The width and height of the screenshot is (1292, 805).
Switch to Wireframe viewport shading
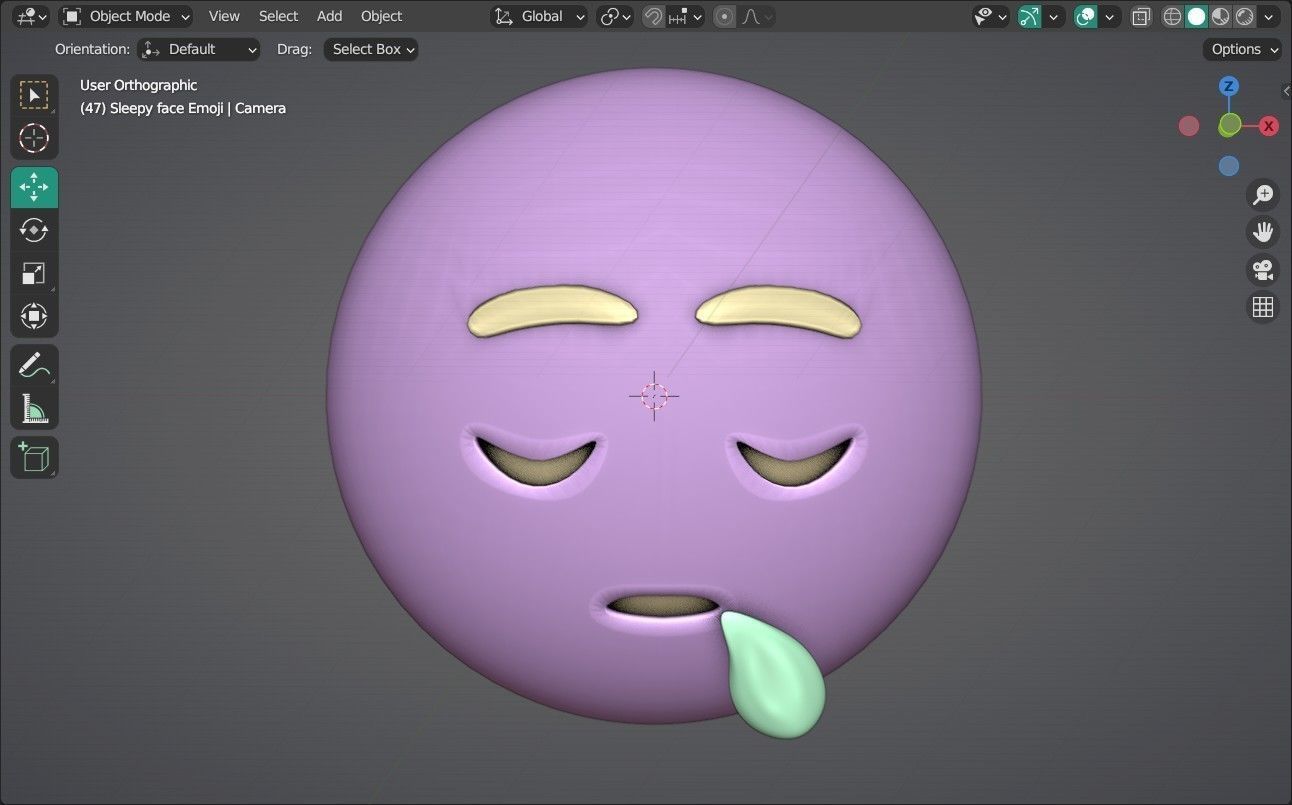click(1173, 16)
